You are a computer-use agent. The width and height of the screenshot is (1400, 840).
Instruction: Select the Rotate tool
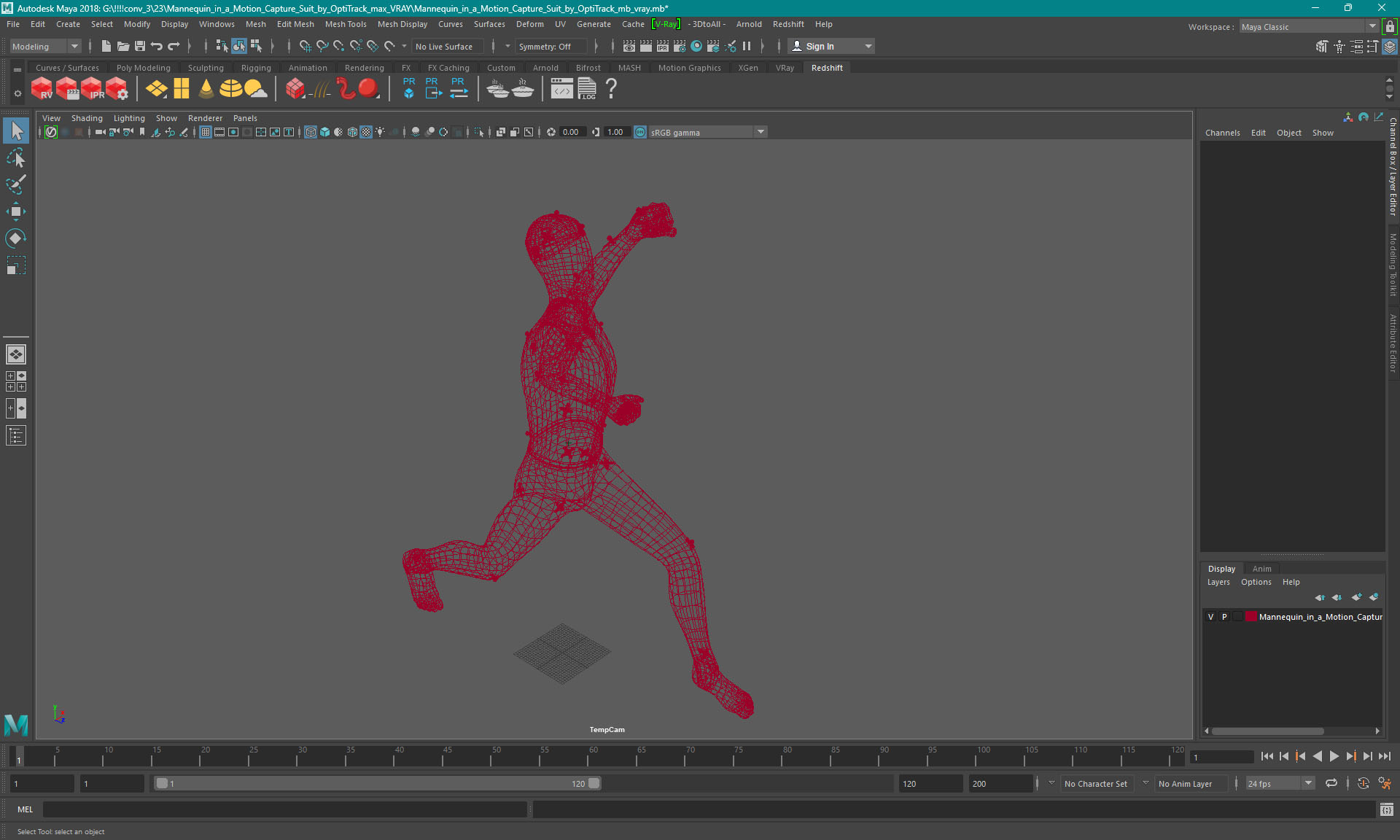coord(16,238)
